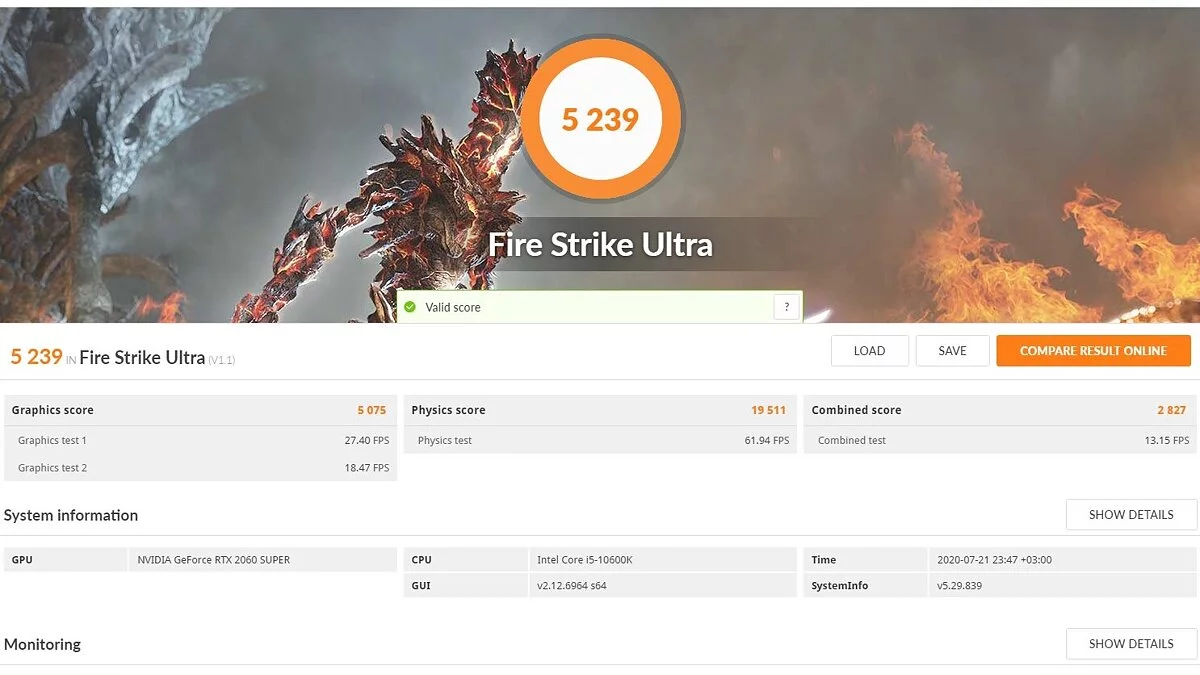Click the 27.40 FPS value

(367, 440)
